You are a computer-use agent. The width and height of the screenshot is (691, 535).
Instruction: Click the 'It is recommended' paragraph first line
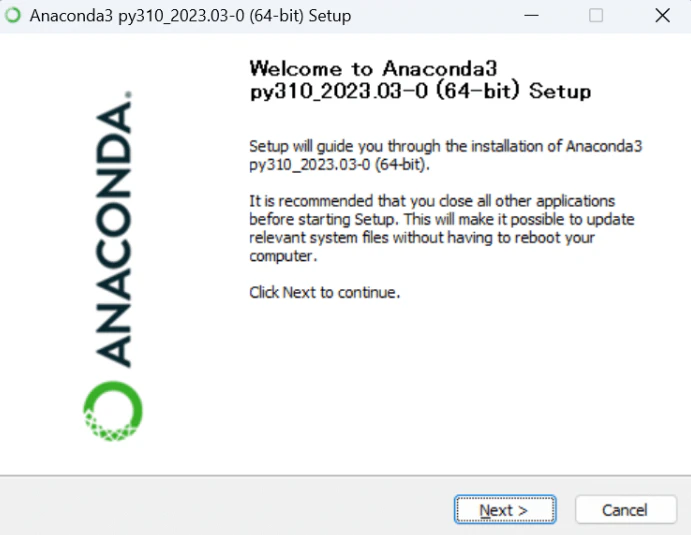coord(432,201)
